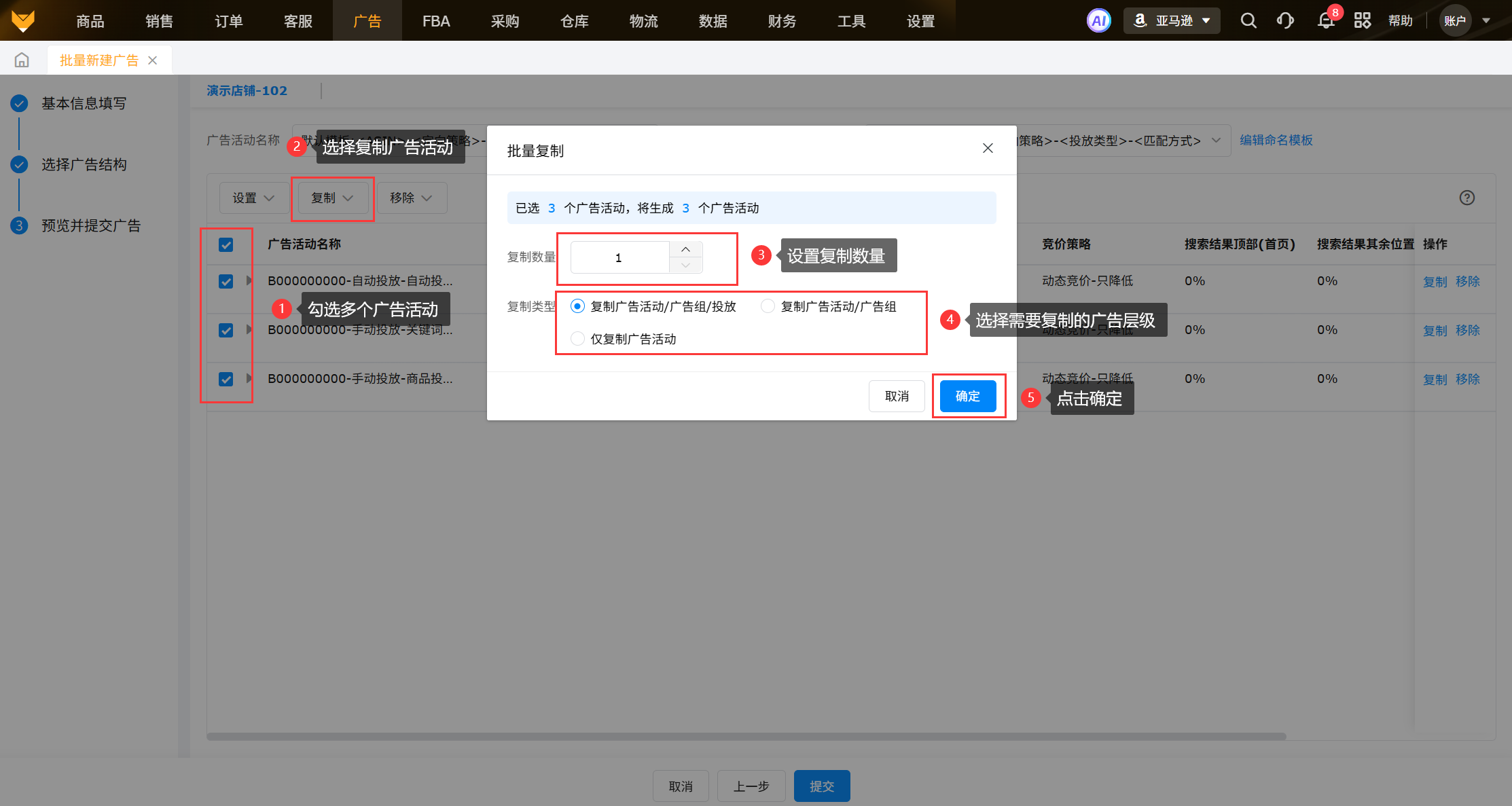Open the 移除 dropdown button
The height and width of the screenshot is (806, 1512).
(411, 198)
